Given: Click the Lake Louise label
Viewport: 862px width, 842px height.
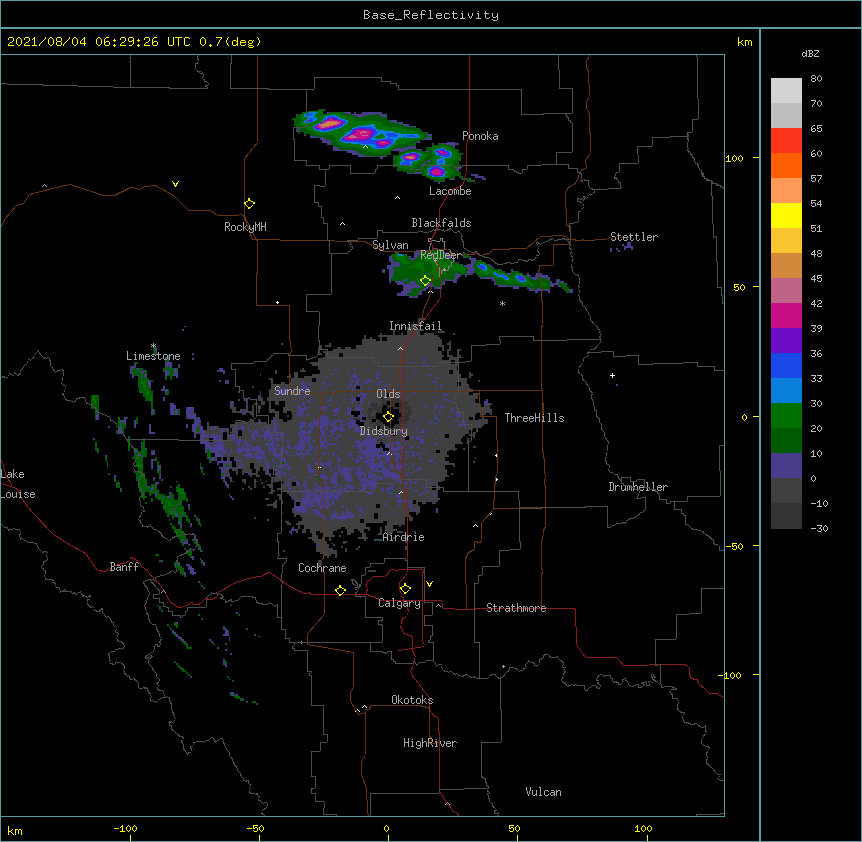Looking at the screenshot, I should [x=18, y=484].
